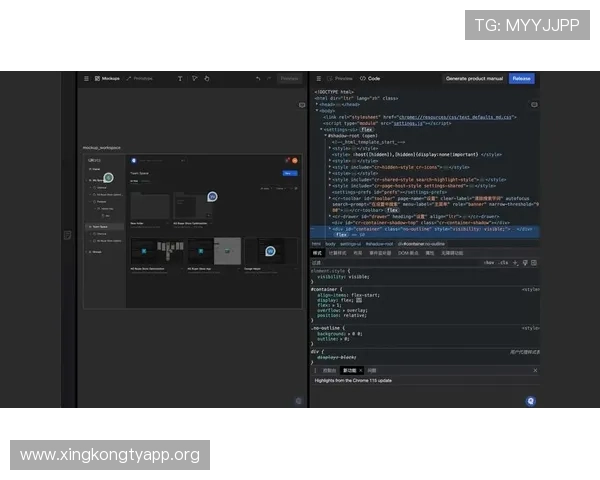Select the arrow cursor tool
This screenshot has width=600, height=480.
194,78
